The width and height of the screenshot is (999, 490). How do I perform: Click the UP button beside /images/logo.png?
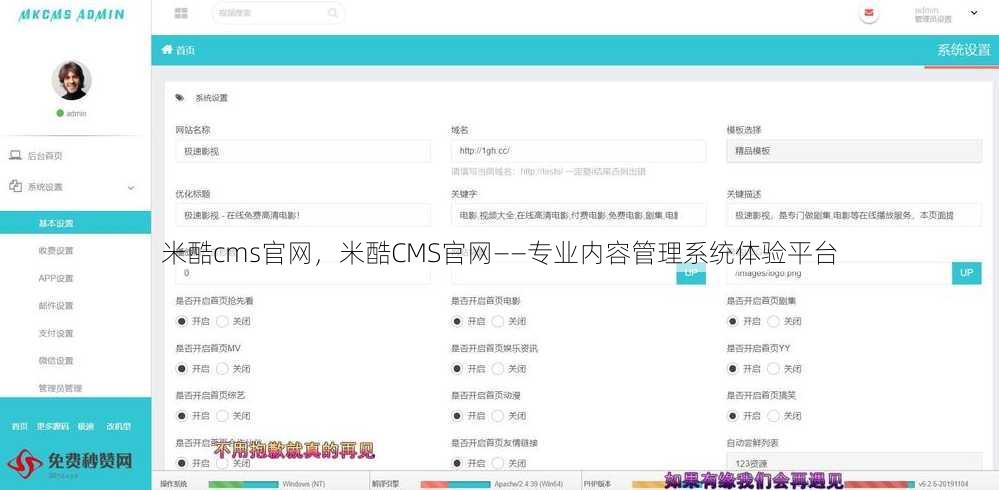coord(967,273)
